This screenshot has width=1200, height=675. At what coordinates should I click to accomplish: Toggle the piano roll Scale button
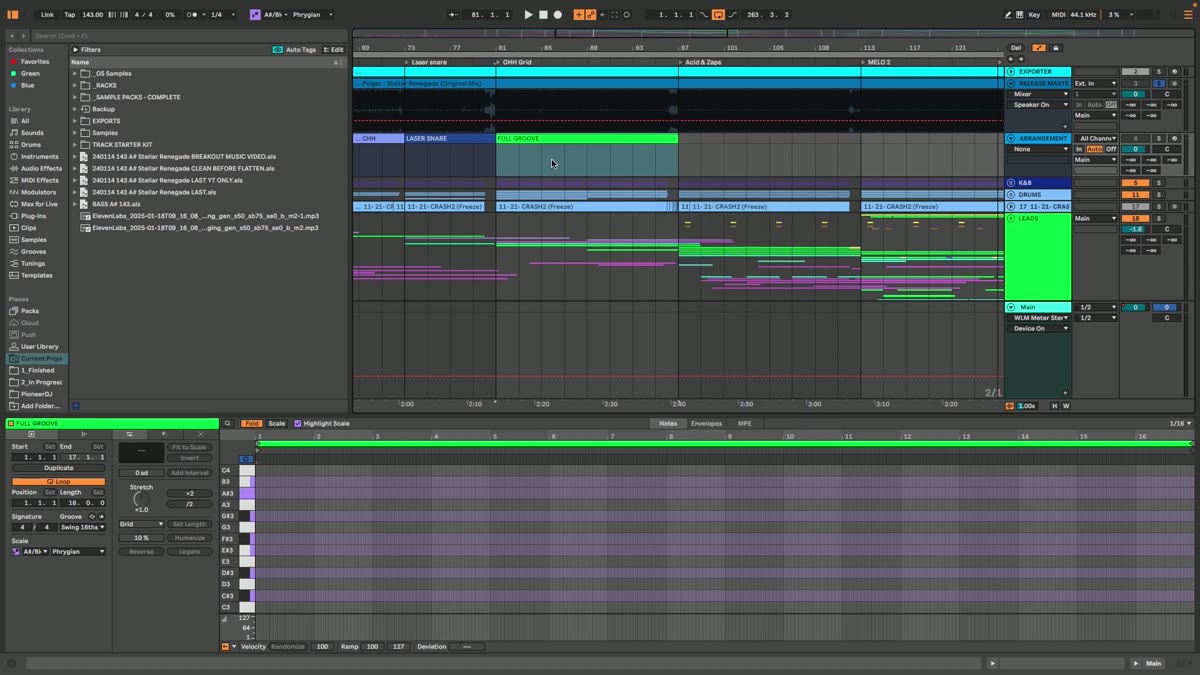click(276, 423)
